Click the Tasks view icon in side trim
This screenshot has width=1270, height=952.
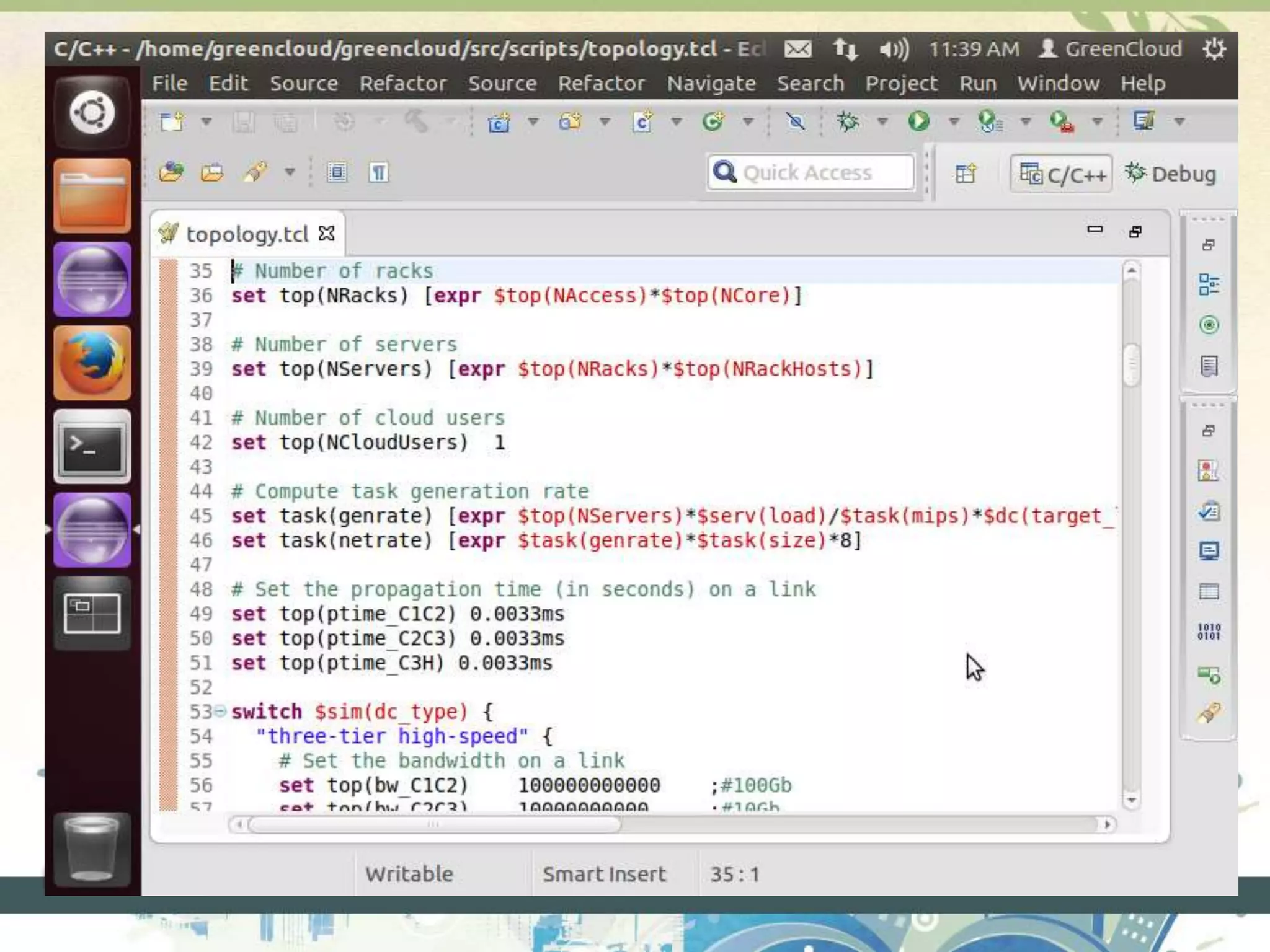point(1209,511)
